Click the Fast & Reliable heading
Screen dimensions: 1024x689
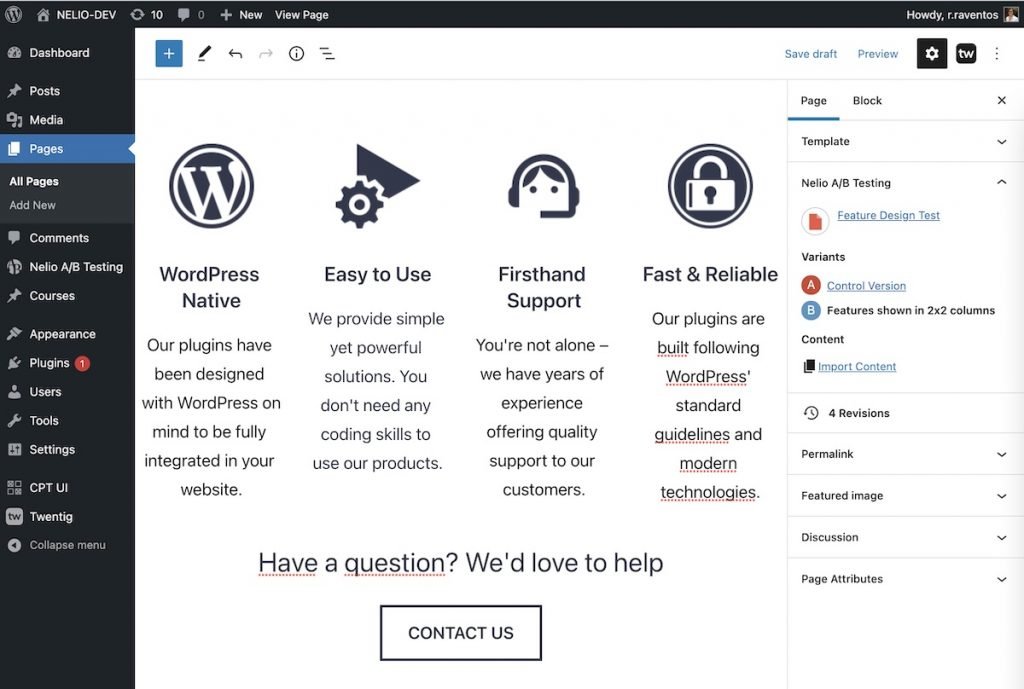(710, 274)
